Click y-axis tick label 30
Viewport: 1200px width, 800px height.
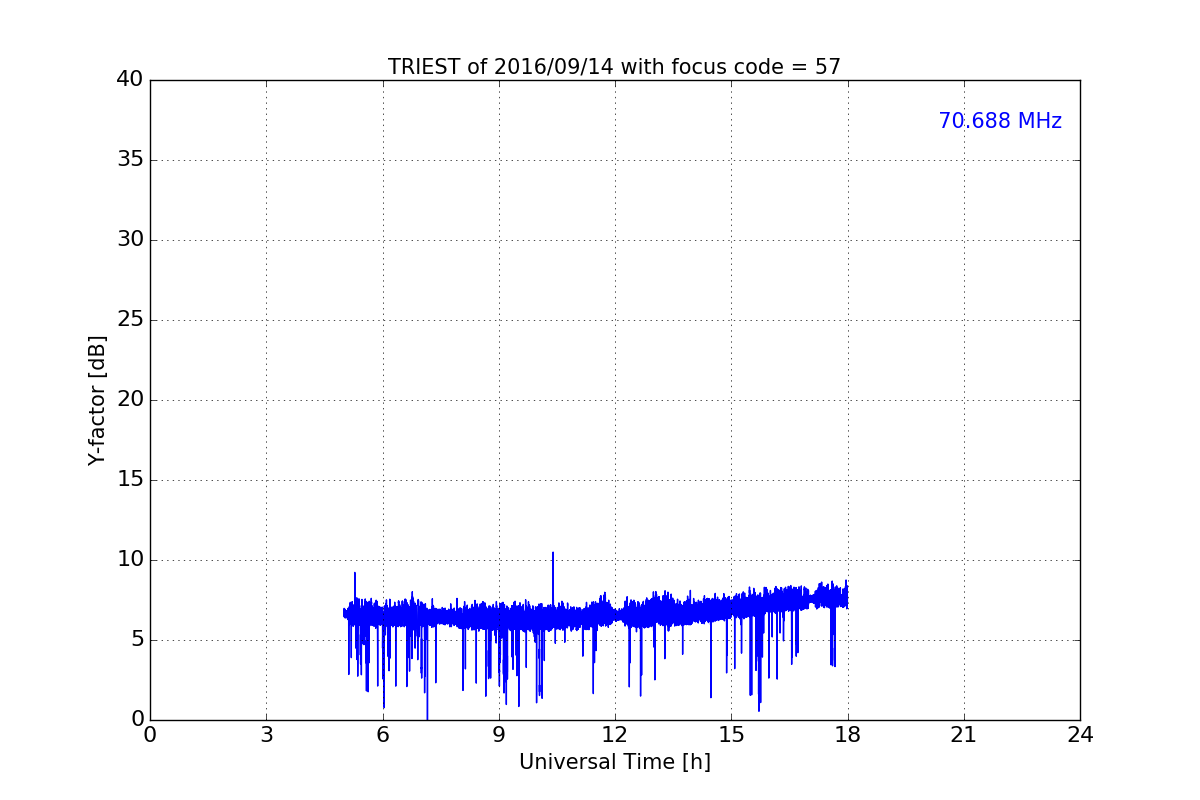point(130,239)
